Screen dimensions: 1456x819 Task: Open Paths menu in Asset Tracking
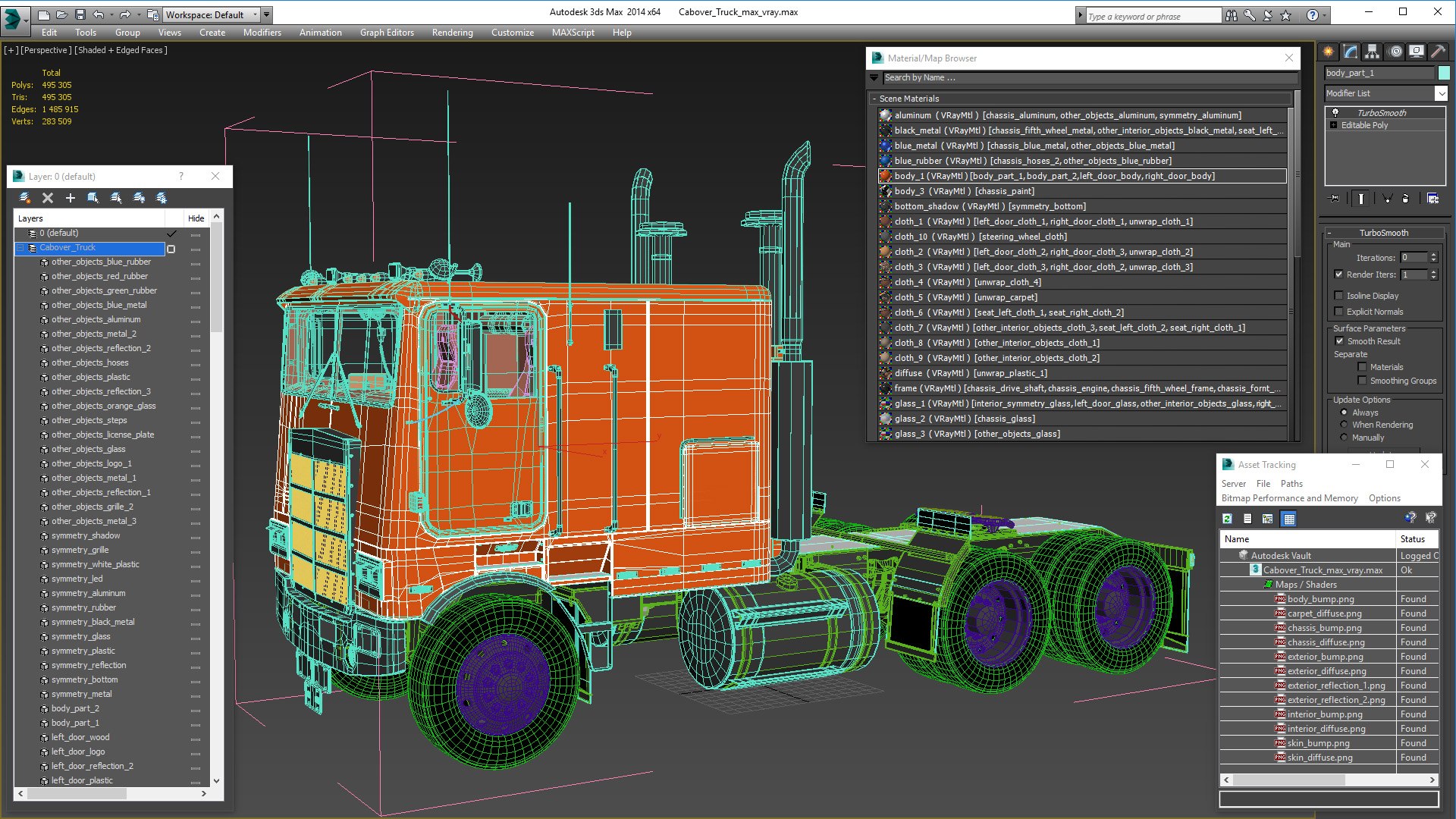click(x=1291, y=484)
